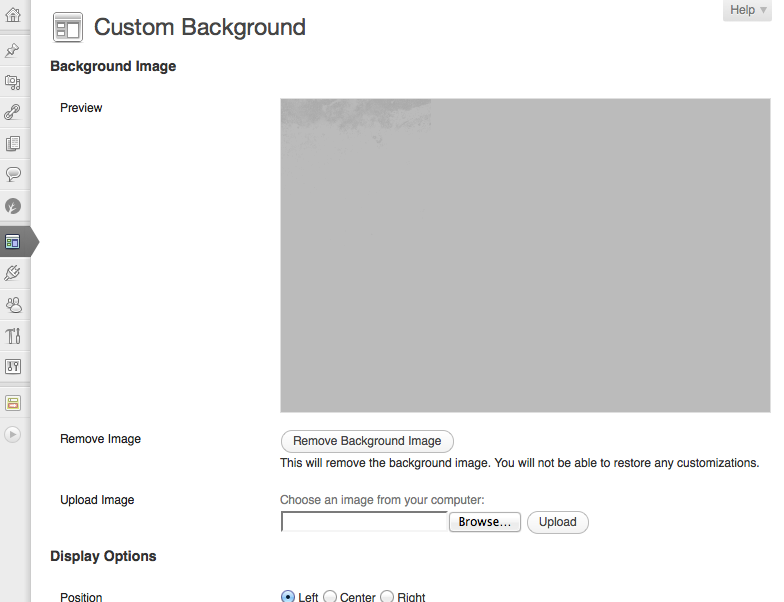Image resolution: width=784 pixels, height=602 pixels.
Task: Select Right position radio button
Action: [387, 597]
